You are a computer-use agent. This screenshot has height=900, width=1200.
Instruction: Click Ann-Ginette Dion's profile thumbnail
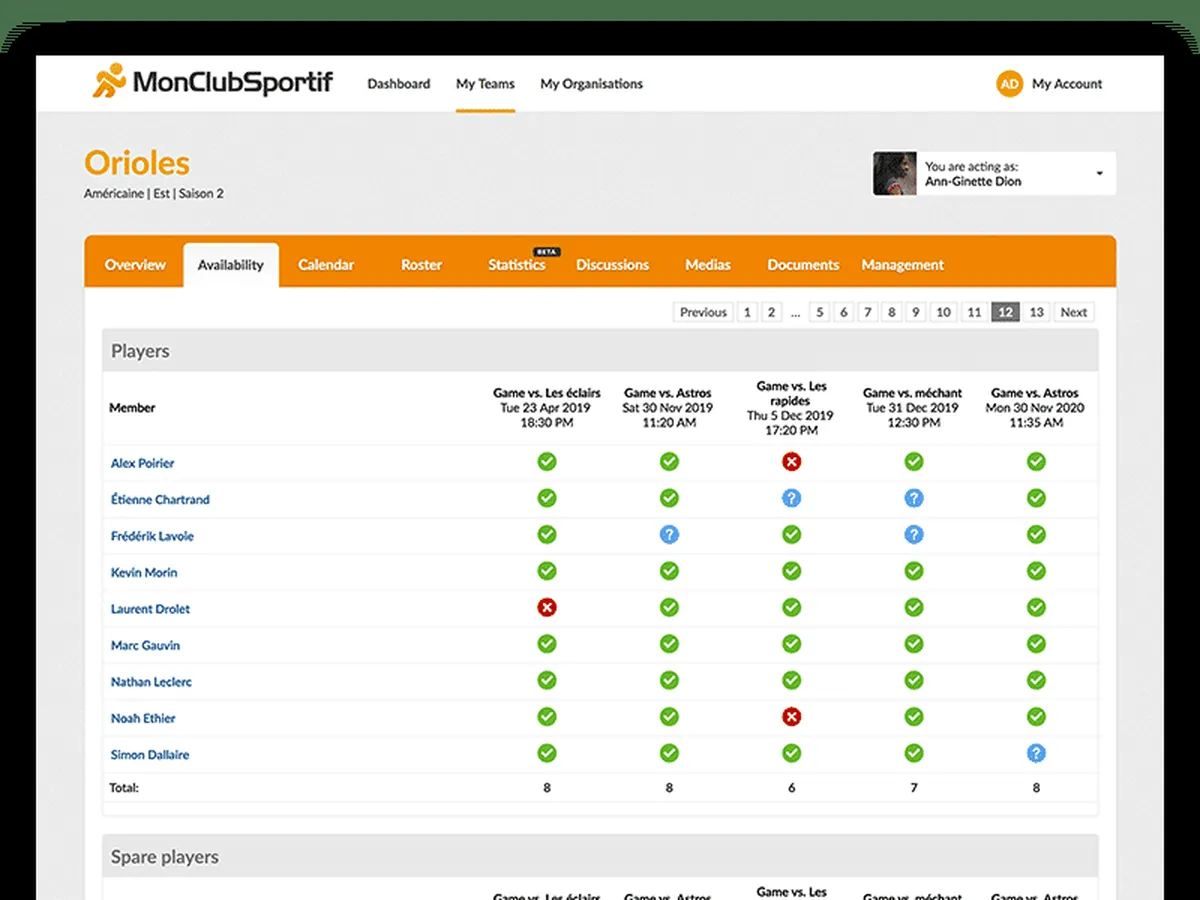(895, 174)
